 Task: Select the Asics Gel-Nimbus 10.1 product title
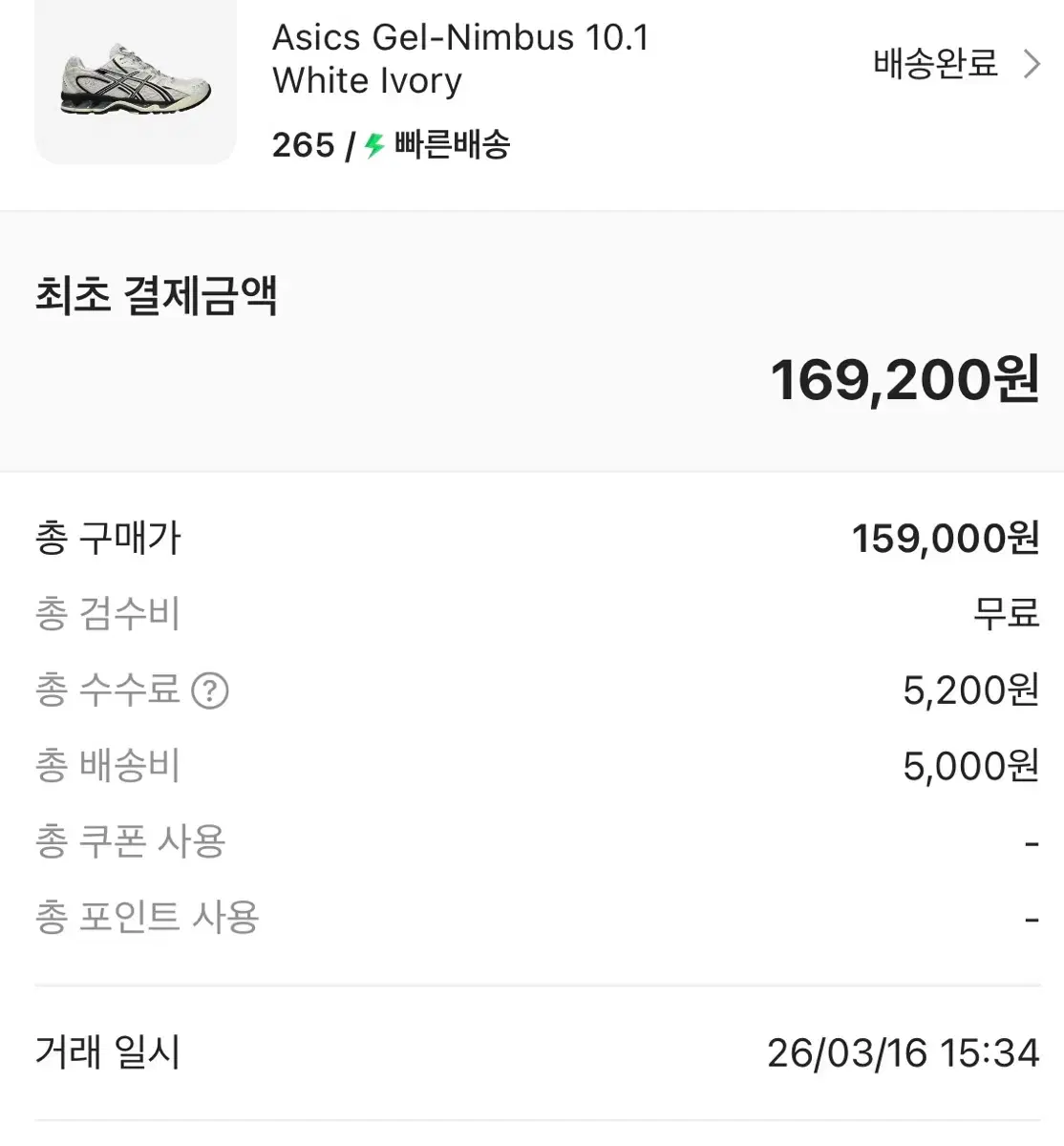(460, 59)
